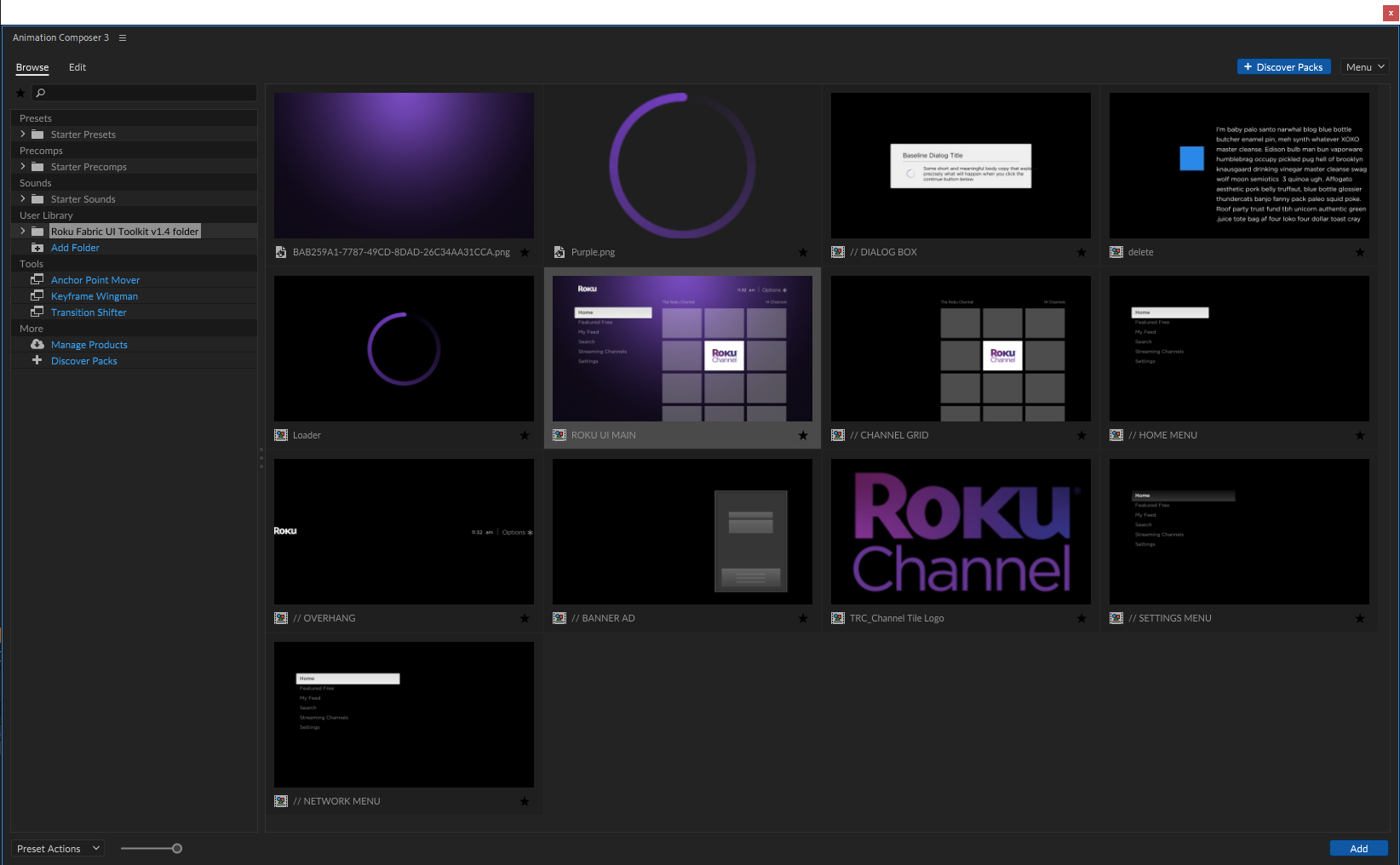Favorite the delete item star
The height and width of the screenshot is (865, 1400).
pos(1360,252)
